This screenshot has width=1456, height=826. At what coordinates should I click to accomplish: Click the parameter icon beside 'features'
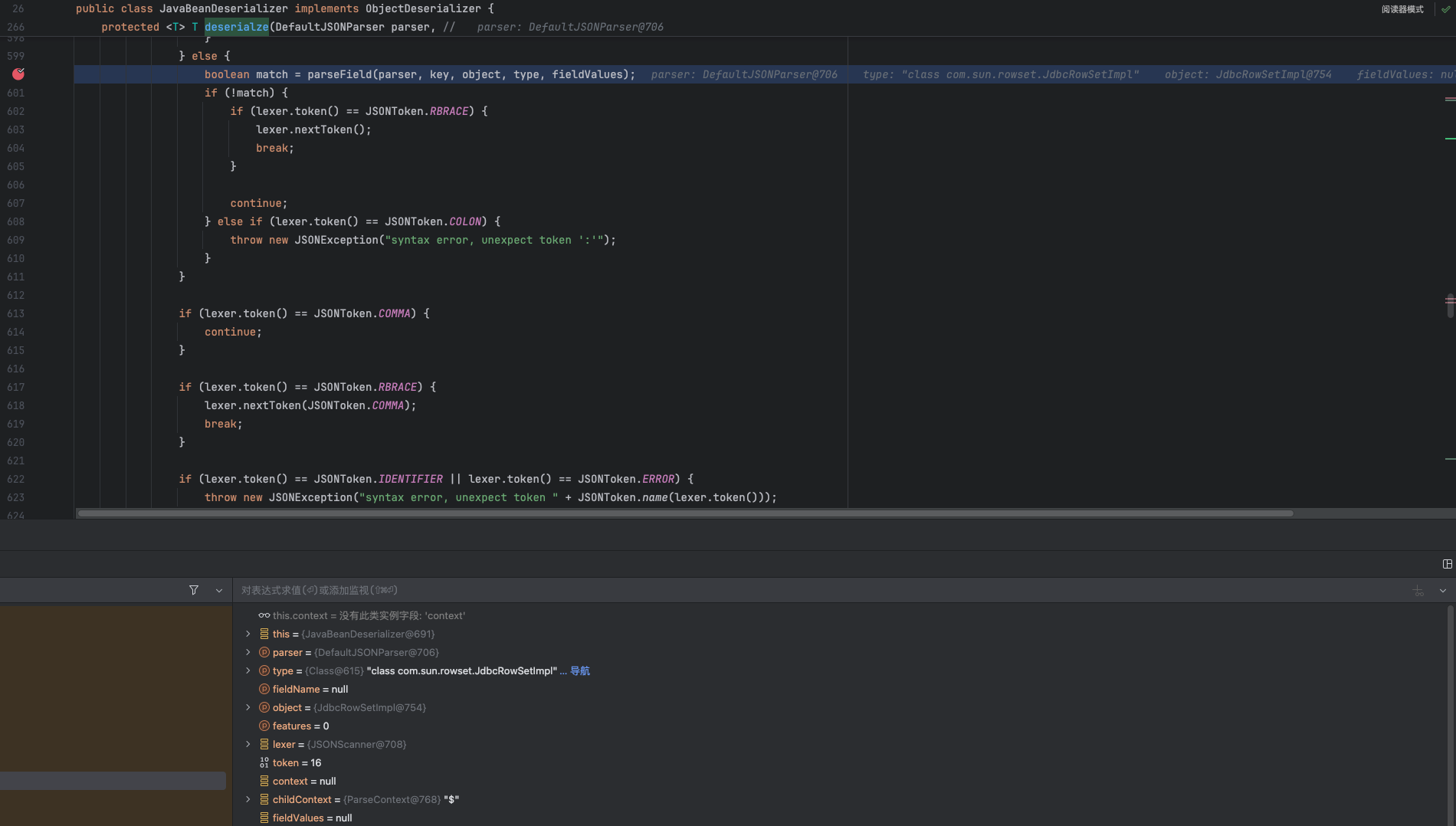click(264, 726)
